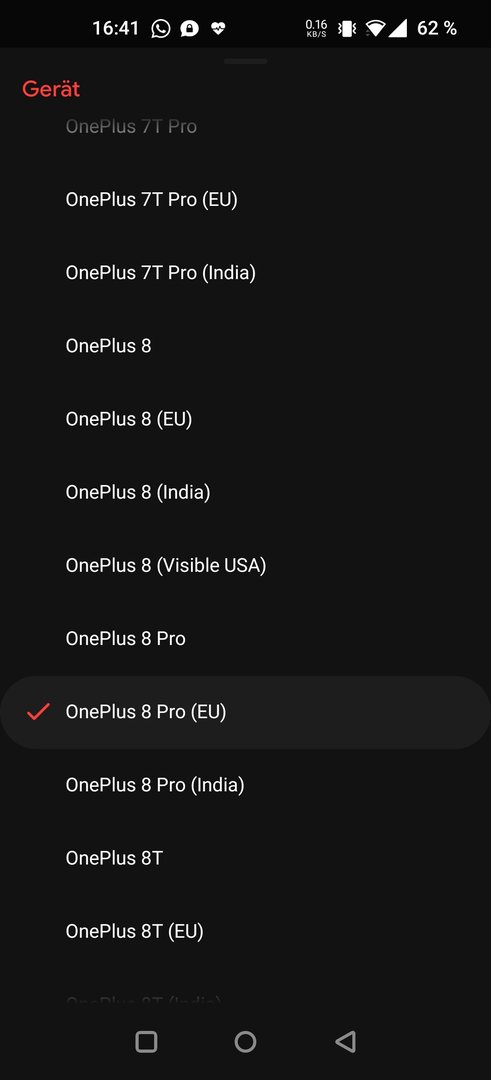Tap the vibrate mode status icon
The width and height of the screenshot is (491, 1080).
click(347, 28)
